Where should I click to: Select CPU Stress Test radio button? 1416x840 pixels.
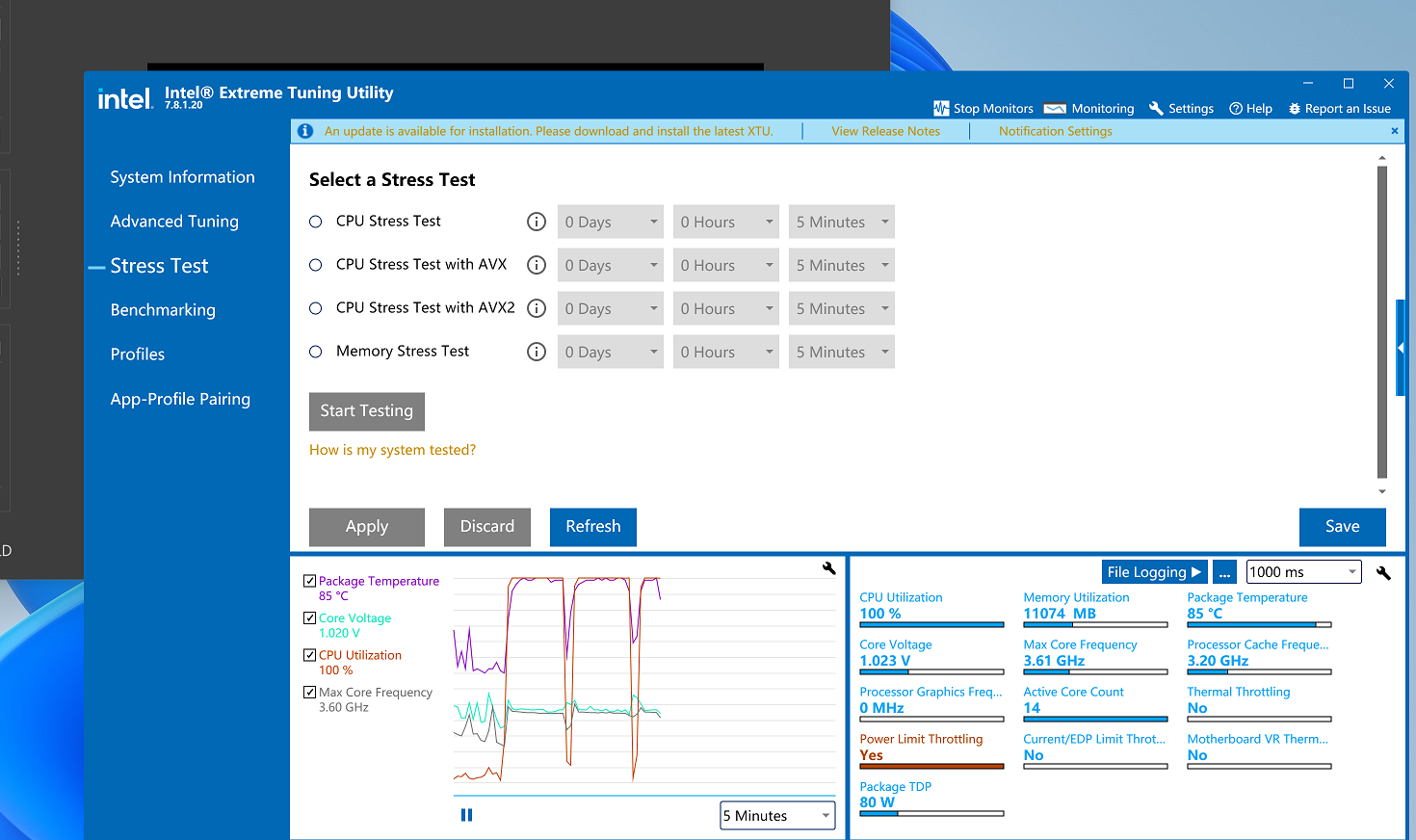[x=315, y=222]
